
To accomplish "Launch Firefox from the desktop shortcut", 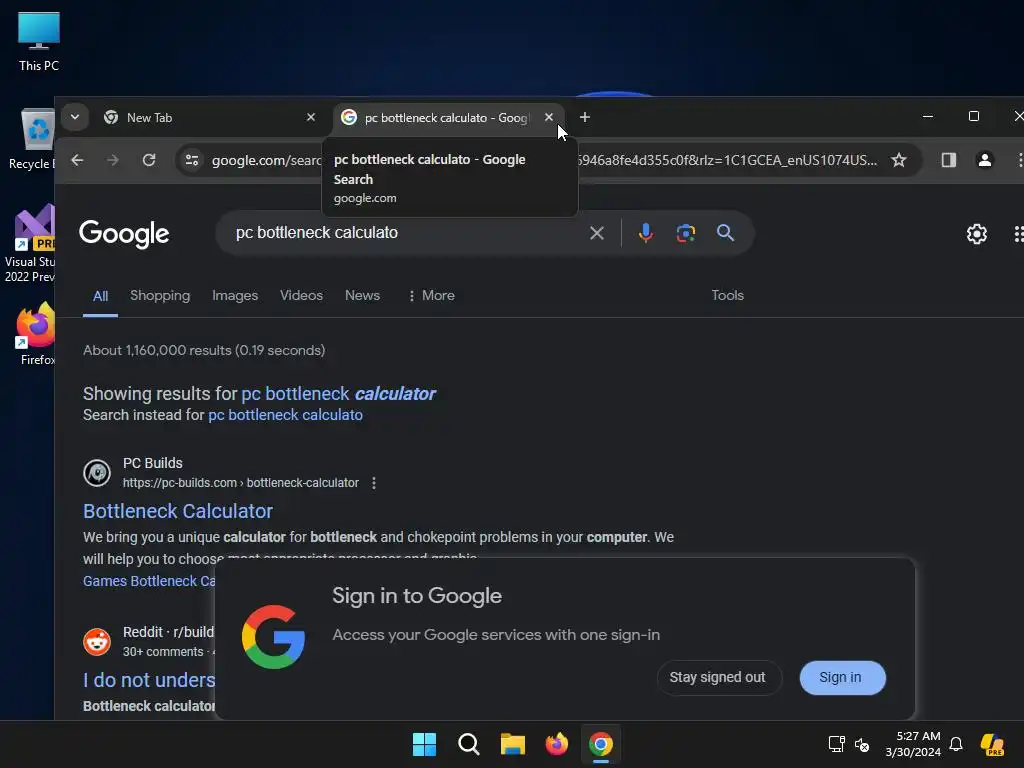I will pyautogui.click(x=37, y=334).
